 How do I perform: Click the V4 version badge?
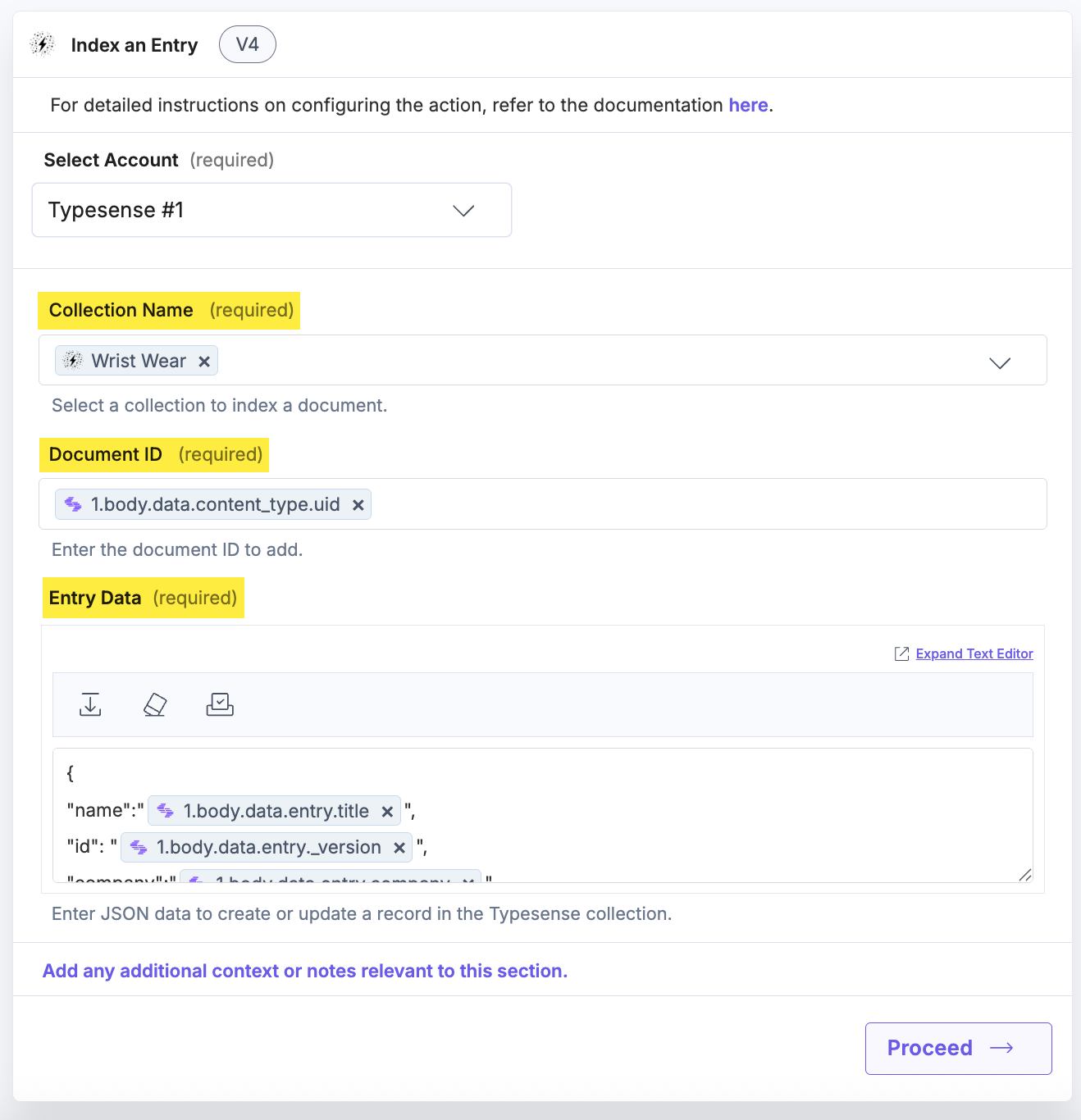(248, 44)
